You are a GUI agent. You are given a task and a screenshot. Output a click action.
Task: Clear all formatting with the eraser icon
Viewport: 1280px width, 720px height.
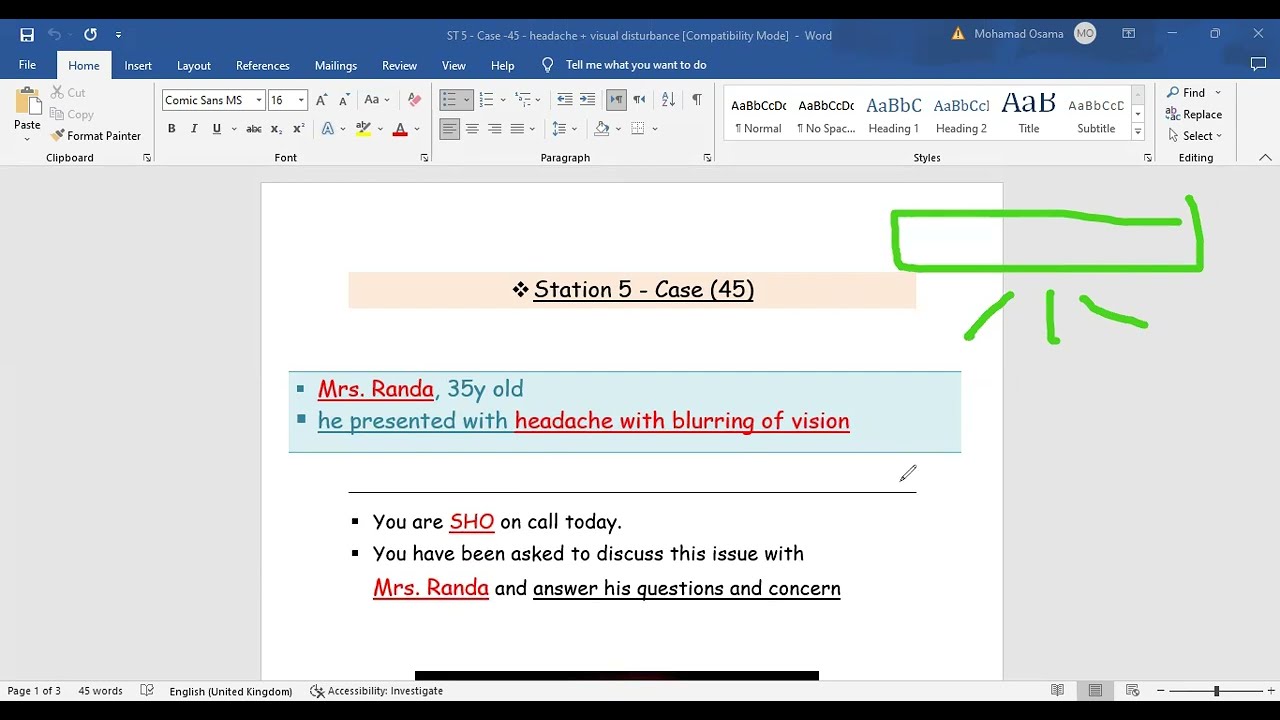[414, 100]
